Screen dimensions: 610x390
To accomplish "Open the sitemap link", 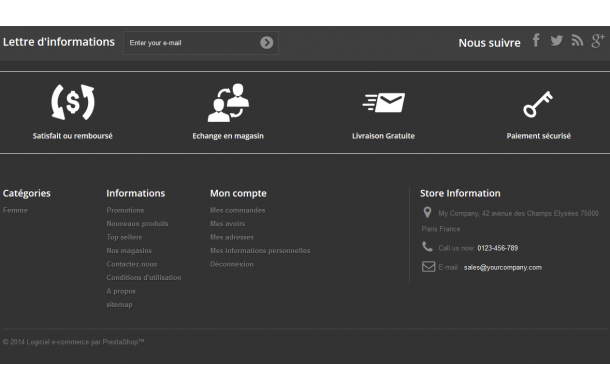I will [119, 304].
